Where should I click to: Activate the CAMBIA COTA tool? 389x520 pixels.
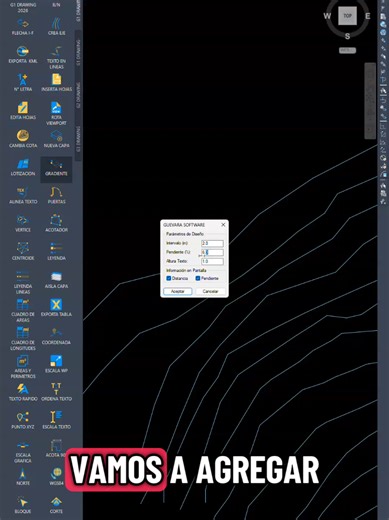point(23,139)
